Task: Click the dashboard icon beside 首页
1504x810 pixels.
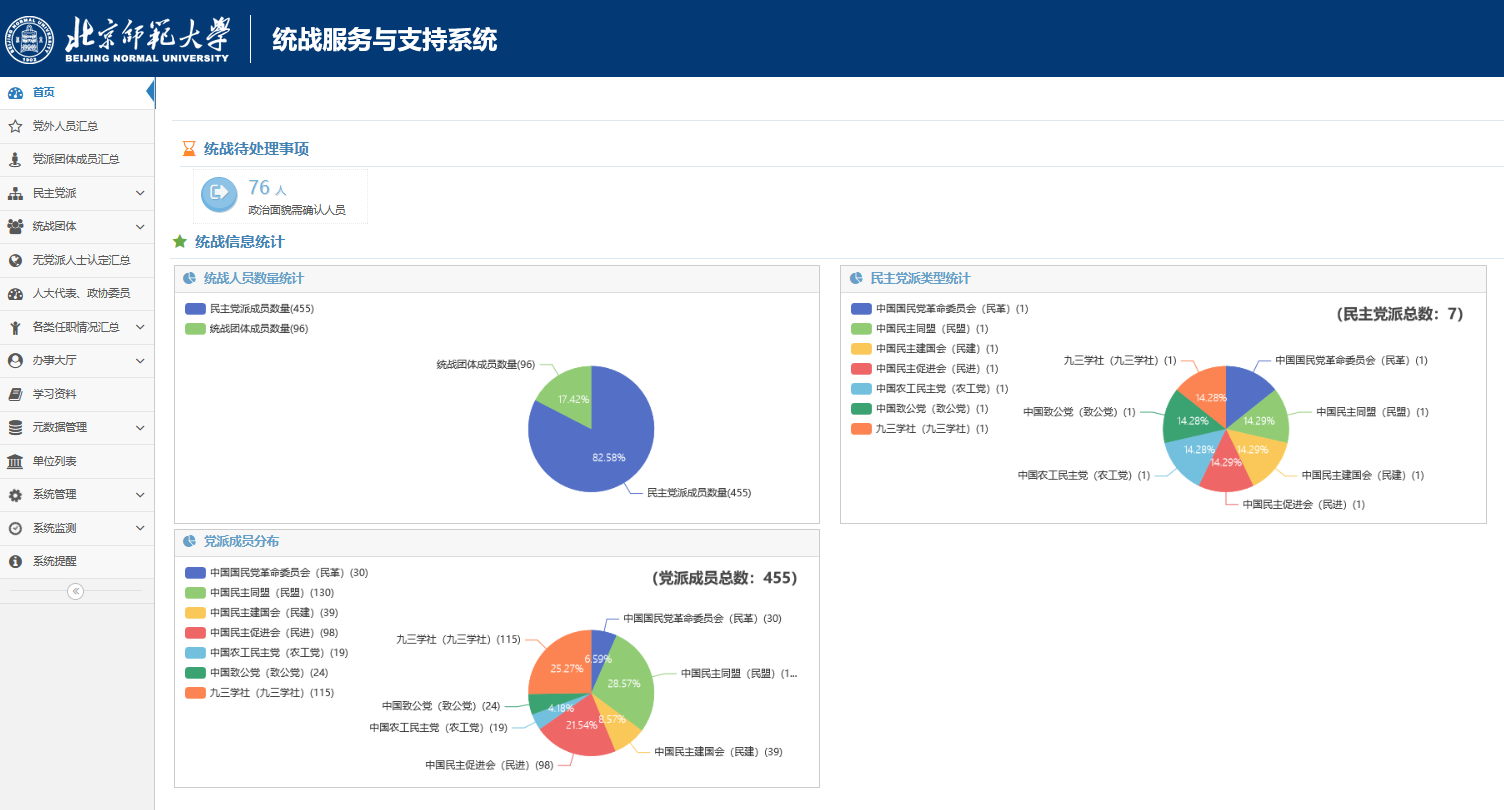Action: click(15, 93)
